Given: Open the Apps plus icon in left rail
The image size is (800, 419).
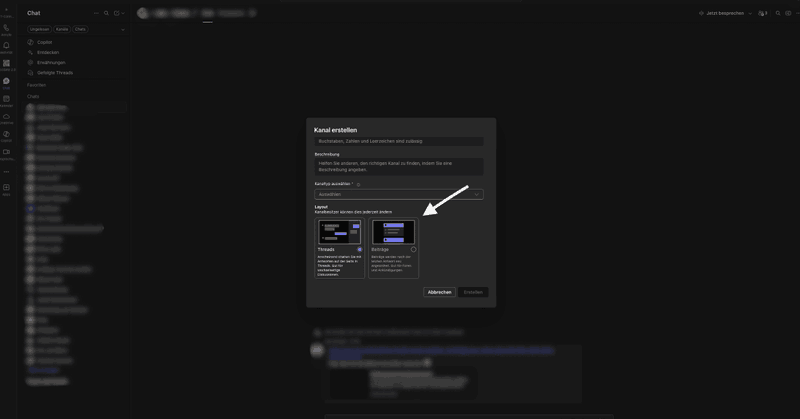Looking at the screenshot, I should 6,188.
